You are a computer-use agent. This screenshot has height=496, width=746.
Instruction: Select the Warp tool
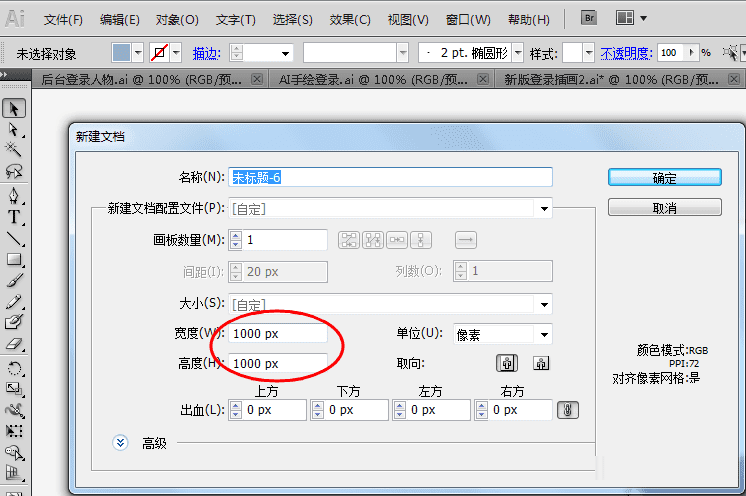click(x=14, y=410)
